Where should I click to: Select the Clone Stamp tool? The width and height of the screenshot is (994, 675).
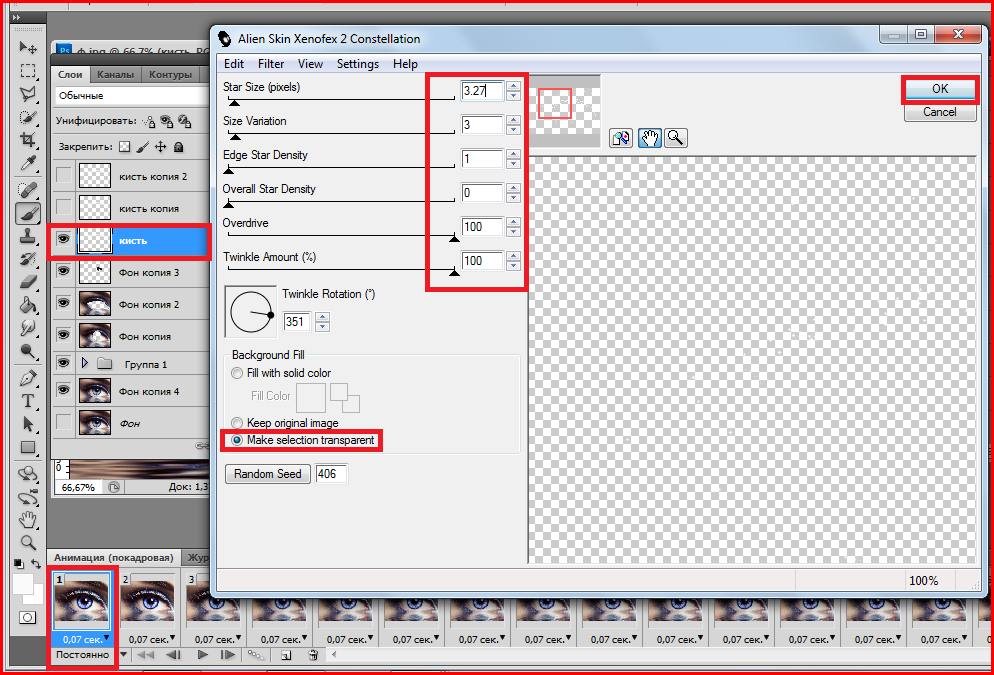28,236
